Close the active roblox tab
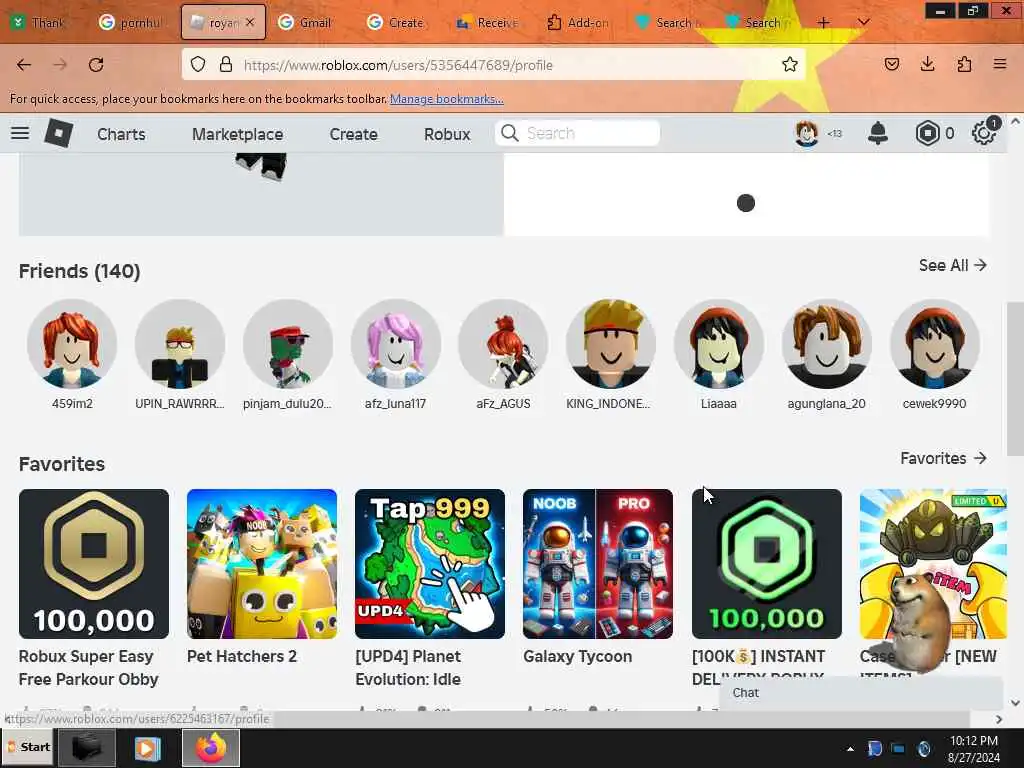The width and height of the screenshot is (1024, 768). coord(250,22)
